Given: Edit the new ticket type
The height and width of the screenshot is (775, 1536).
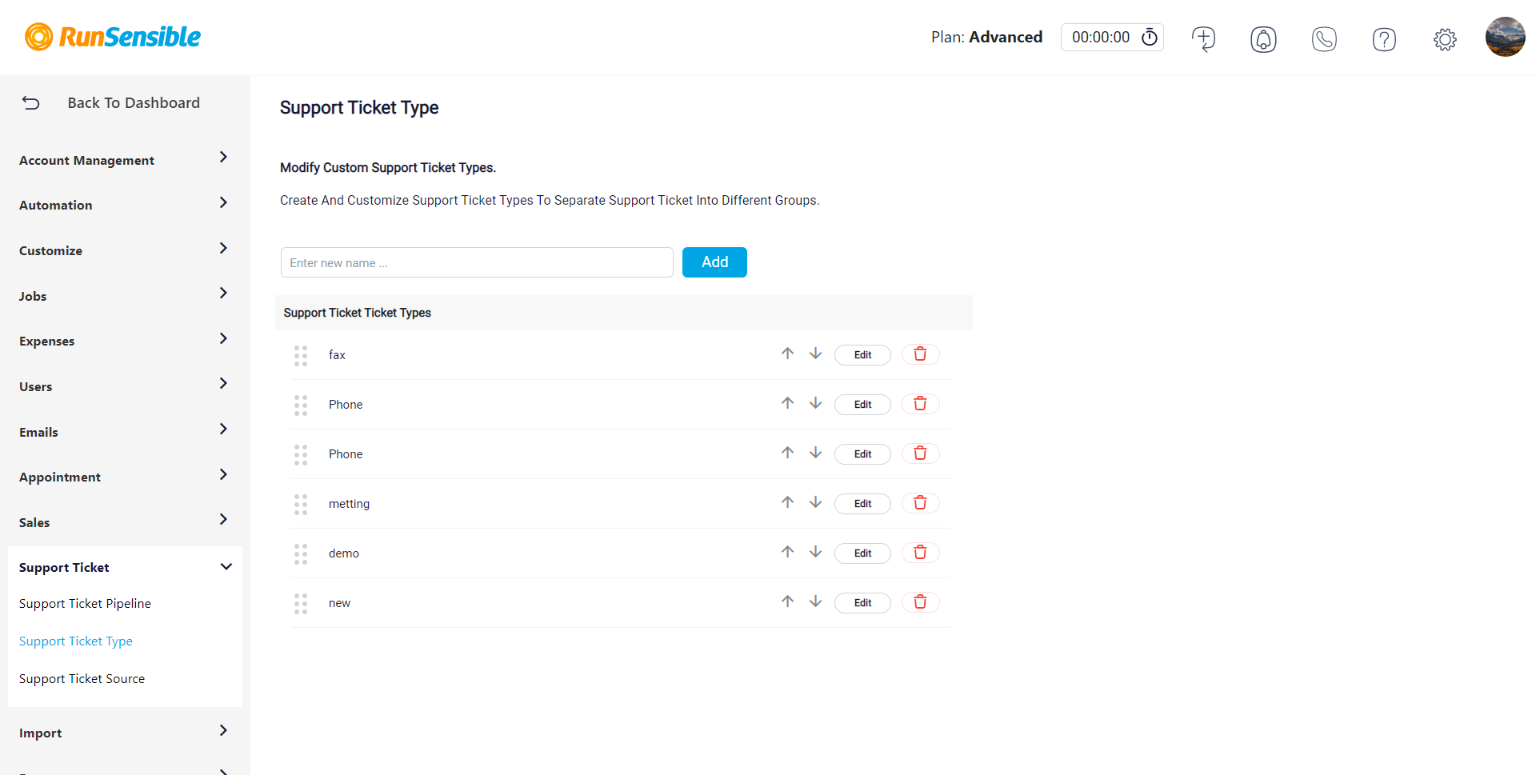Looking at the screenshot, I should tap(862, 603).
